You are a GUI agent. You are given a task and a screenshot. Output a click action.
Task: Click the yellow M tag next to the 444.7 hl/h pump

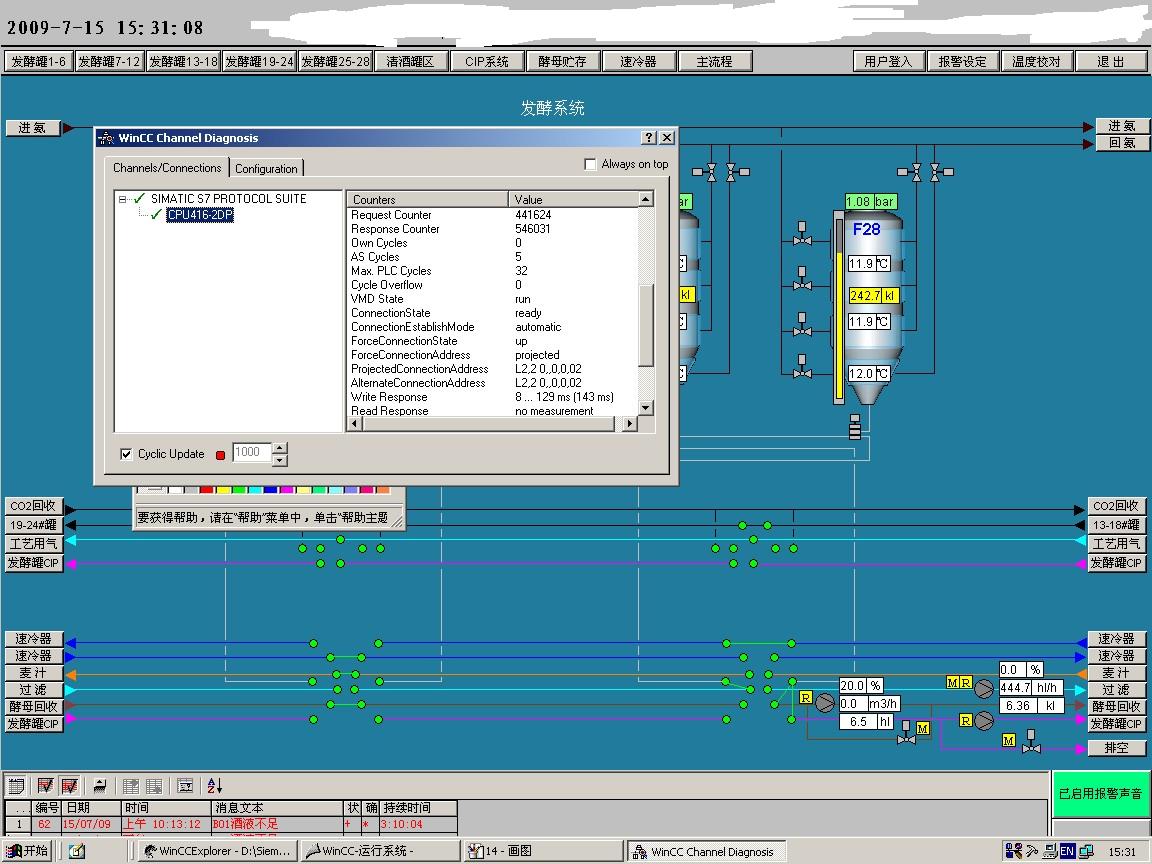point(952,683)
